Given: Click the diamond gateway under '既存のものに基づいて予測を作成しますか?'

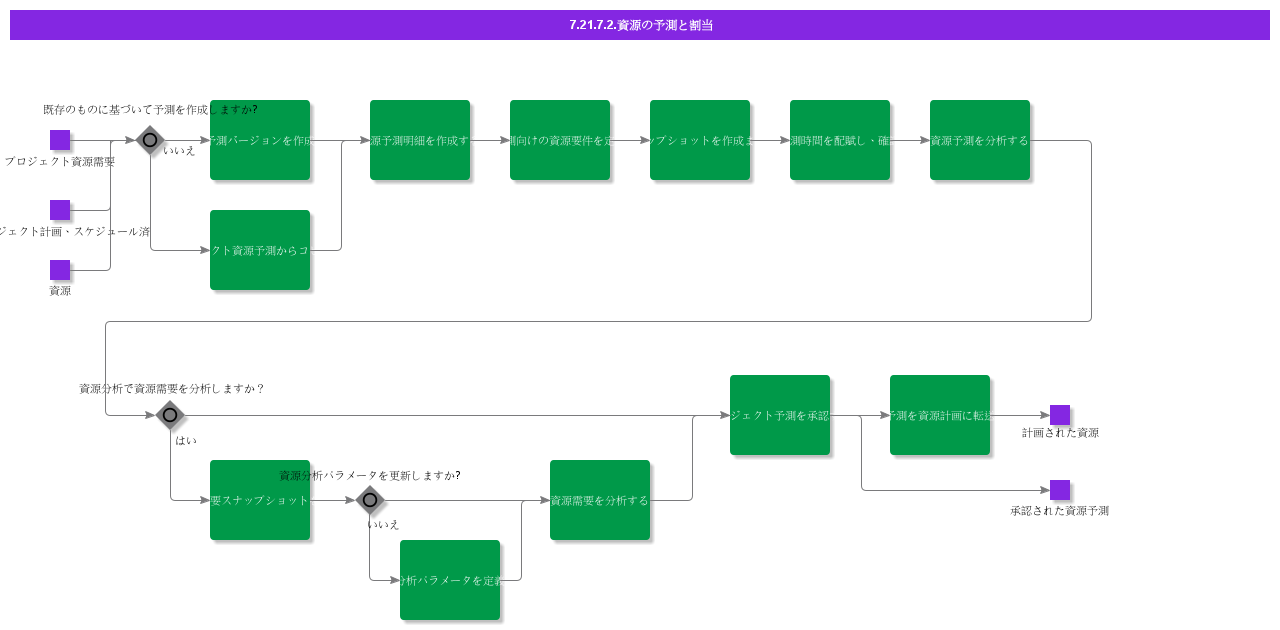Looking at the screenshot, I should 150,140.
